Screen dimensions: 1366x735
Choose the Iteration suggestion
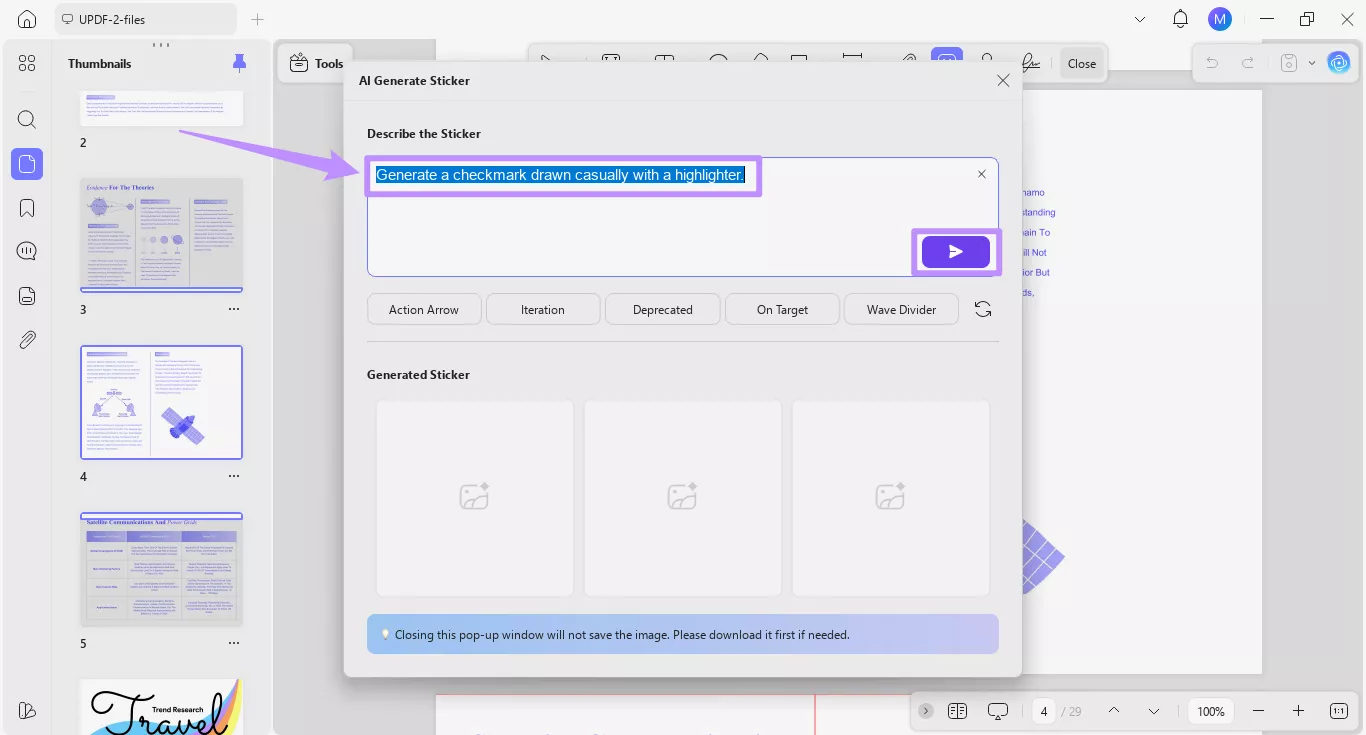[543, 309]
